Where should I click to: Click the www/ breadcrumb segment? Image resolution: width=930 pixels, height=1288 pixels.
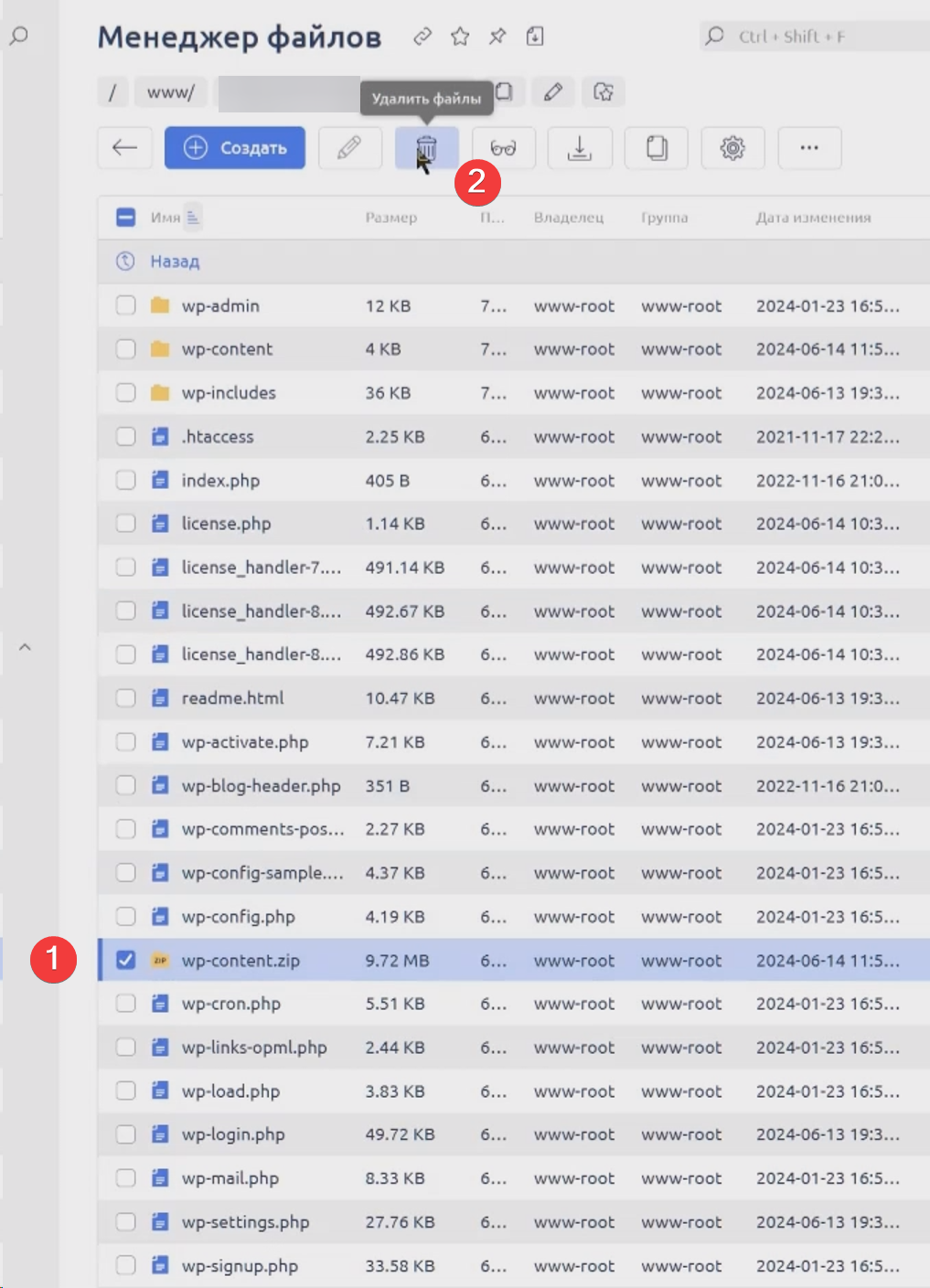click(x=171, y=92)
